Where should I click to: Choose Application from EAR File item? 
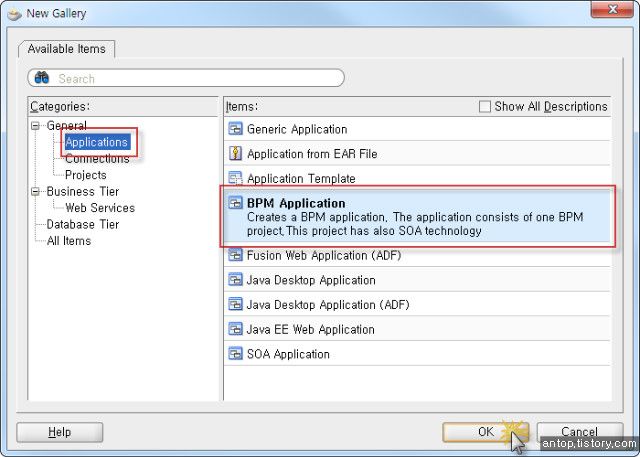(x=418, y=153)
